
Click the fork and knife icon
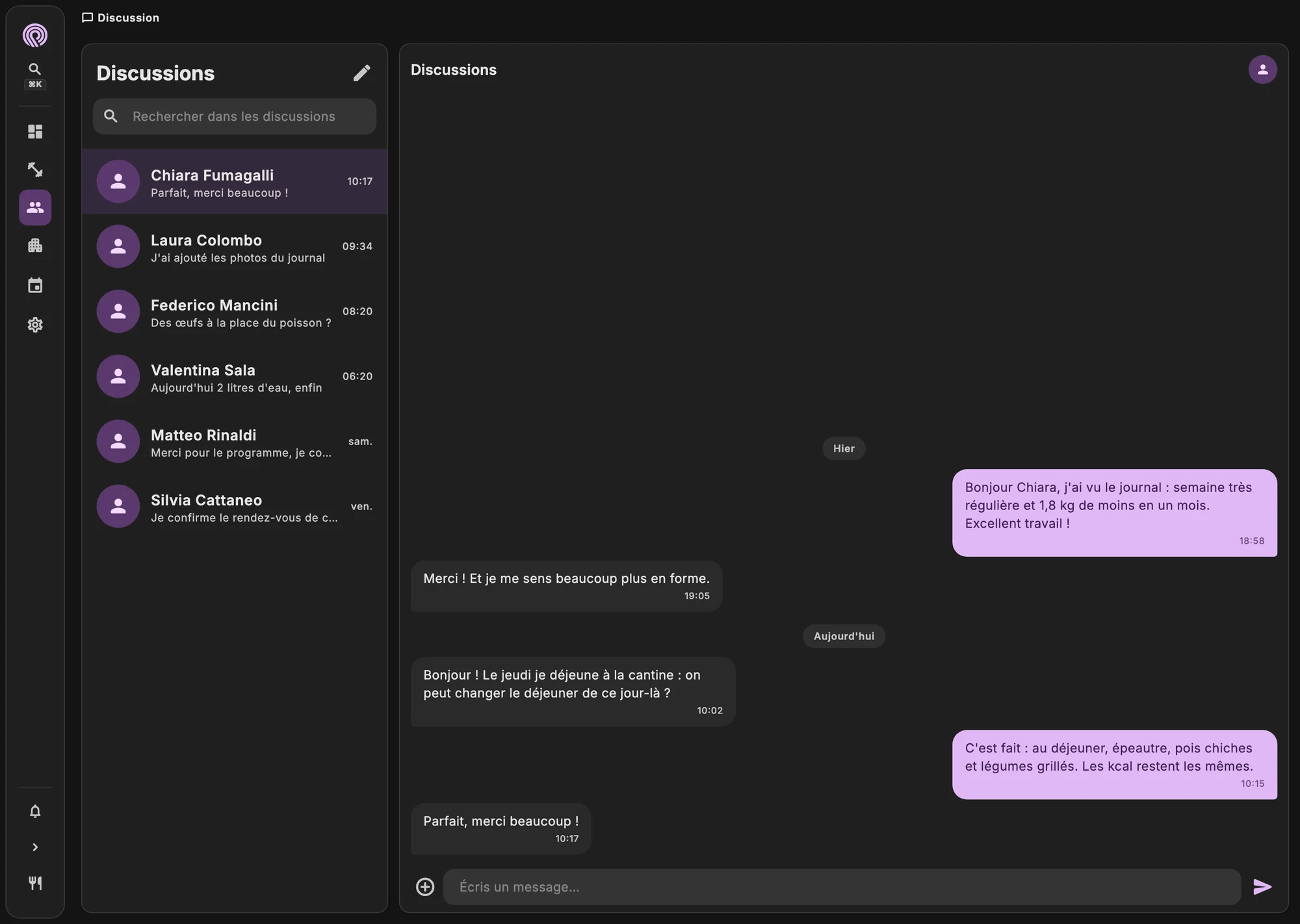pos(35,883)
